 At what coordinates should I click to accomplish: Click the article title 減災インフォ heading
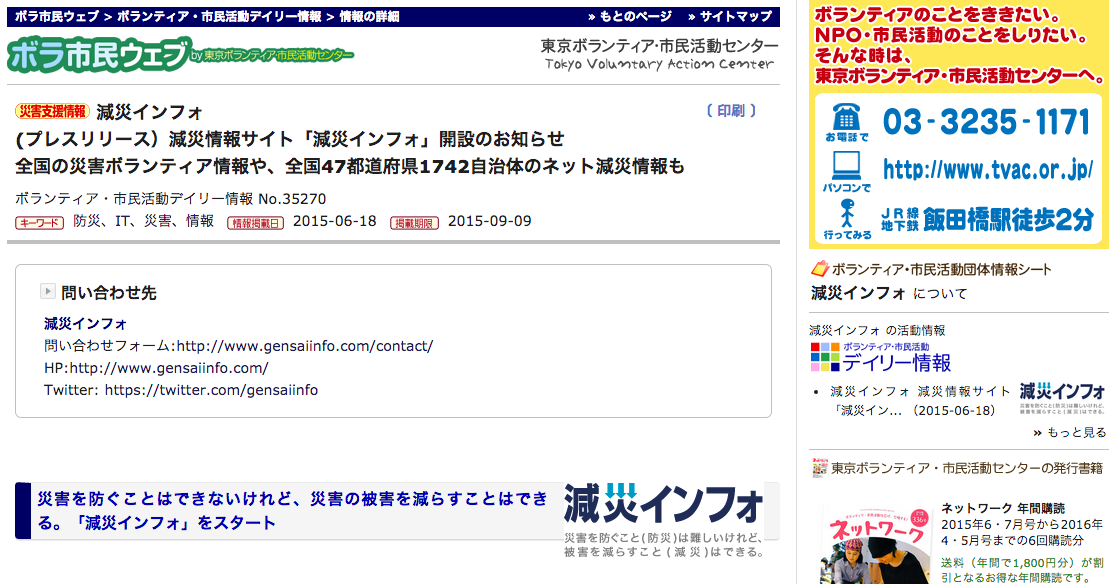click(149, 112)
